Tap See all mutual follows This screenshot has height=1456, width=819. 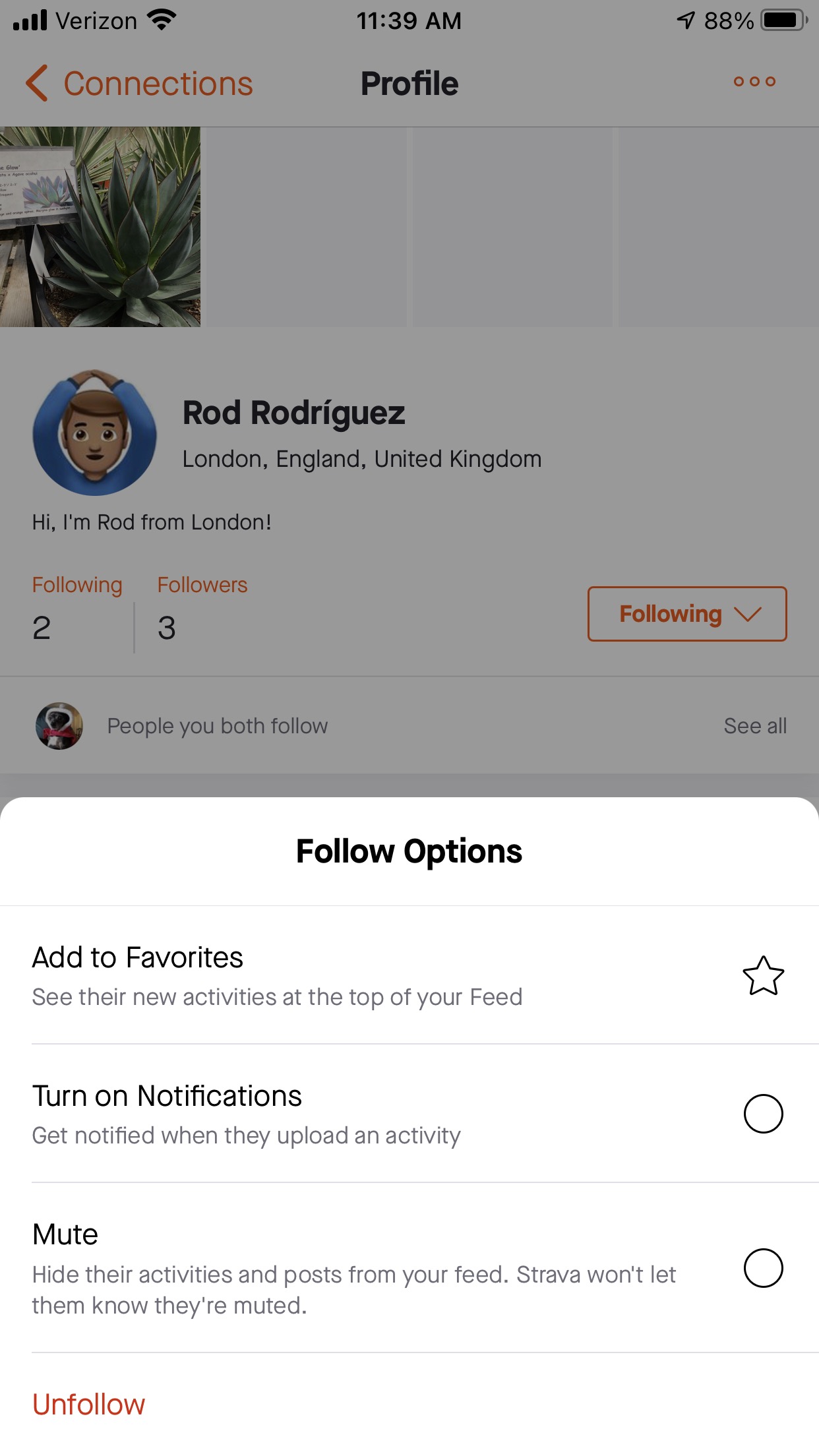pyautogui.click(x=755, y=726)
